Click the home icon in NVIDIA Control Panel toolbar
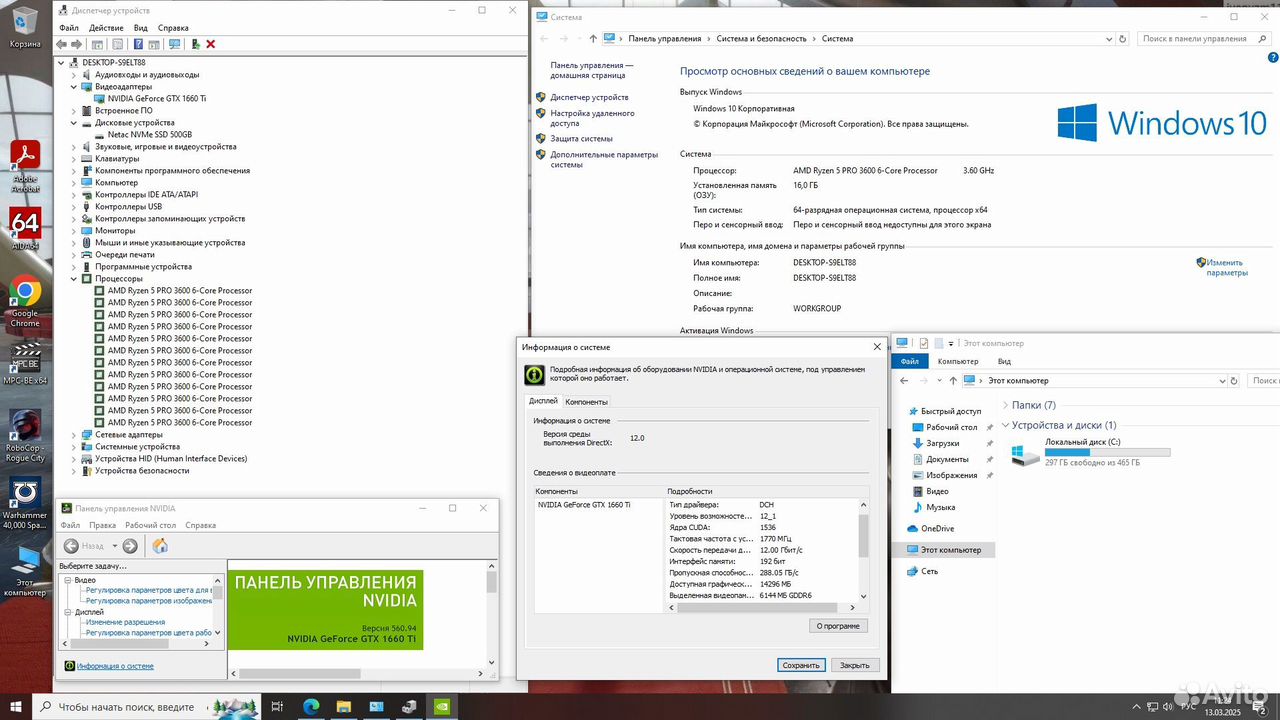The image size is (1280, 720). click(160, 546)
